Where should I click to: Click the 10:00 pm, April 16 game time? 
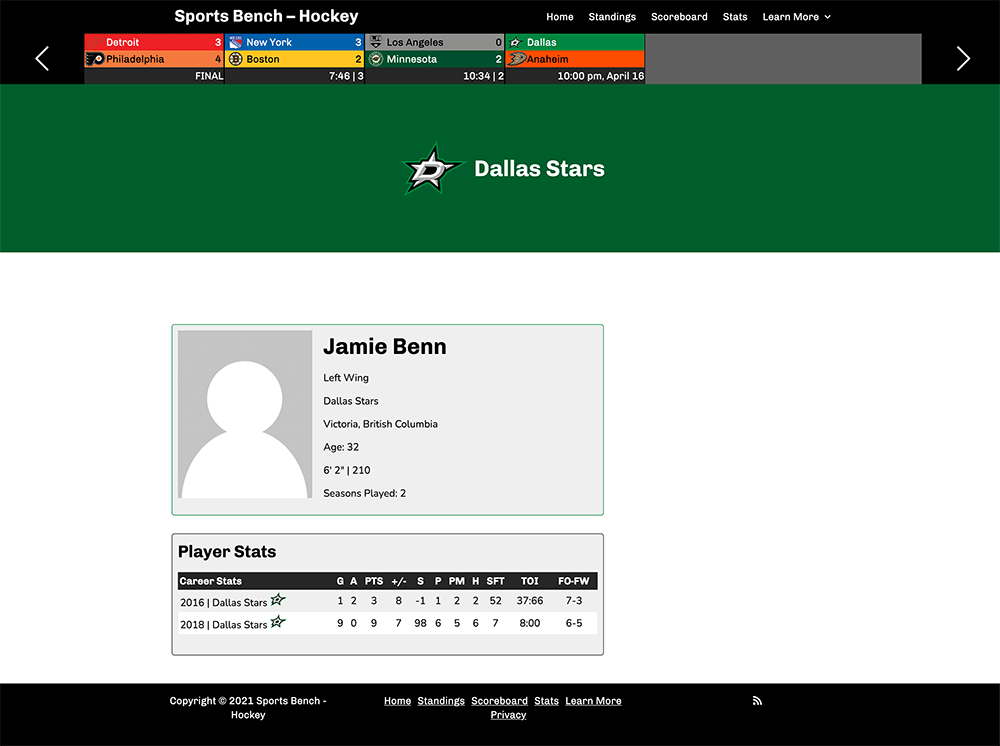[601, 76]
